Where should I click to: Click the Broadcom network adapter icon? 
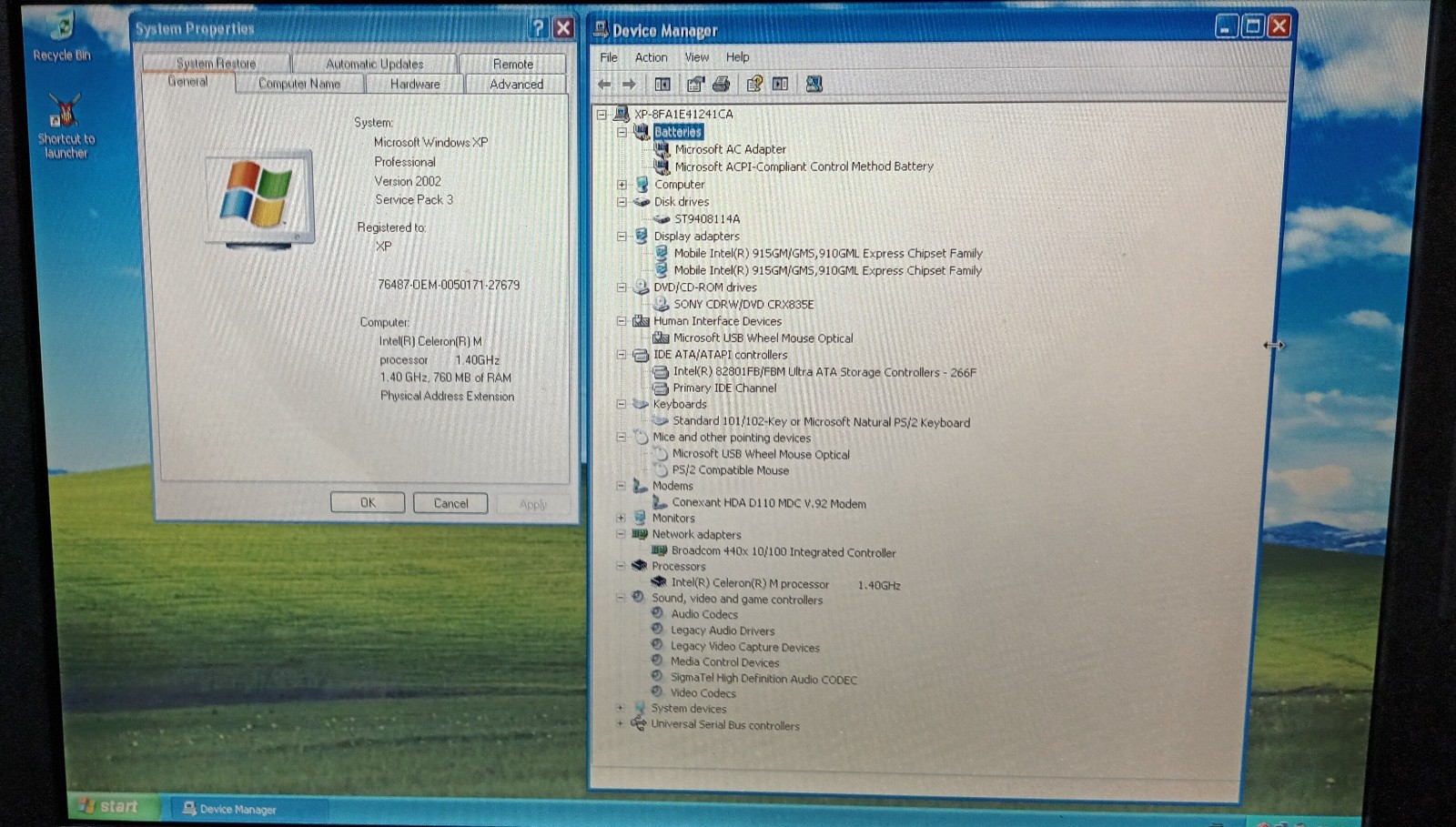click(660, 551)
